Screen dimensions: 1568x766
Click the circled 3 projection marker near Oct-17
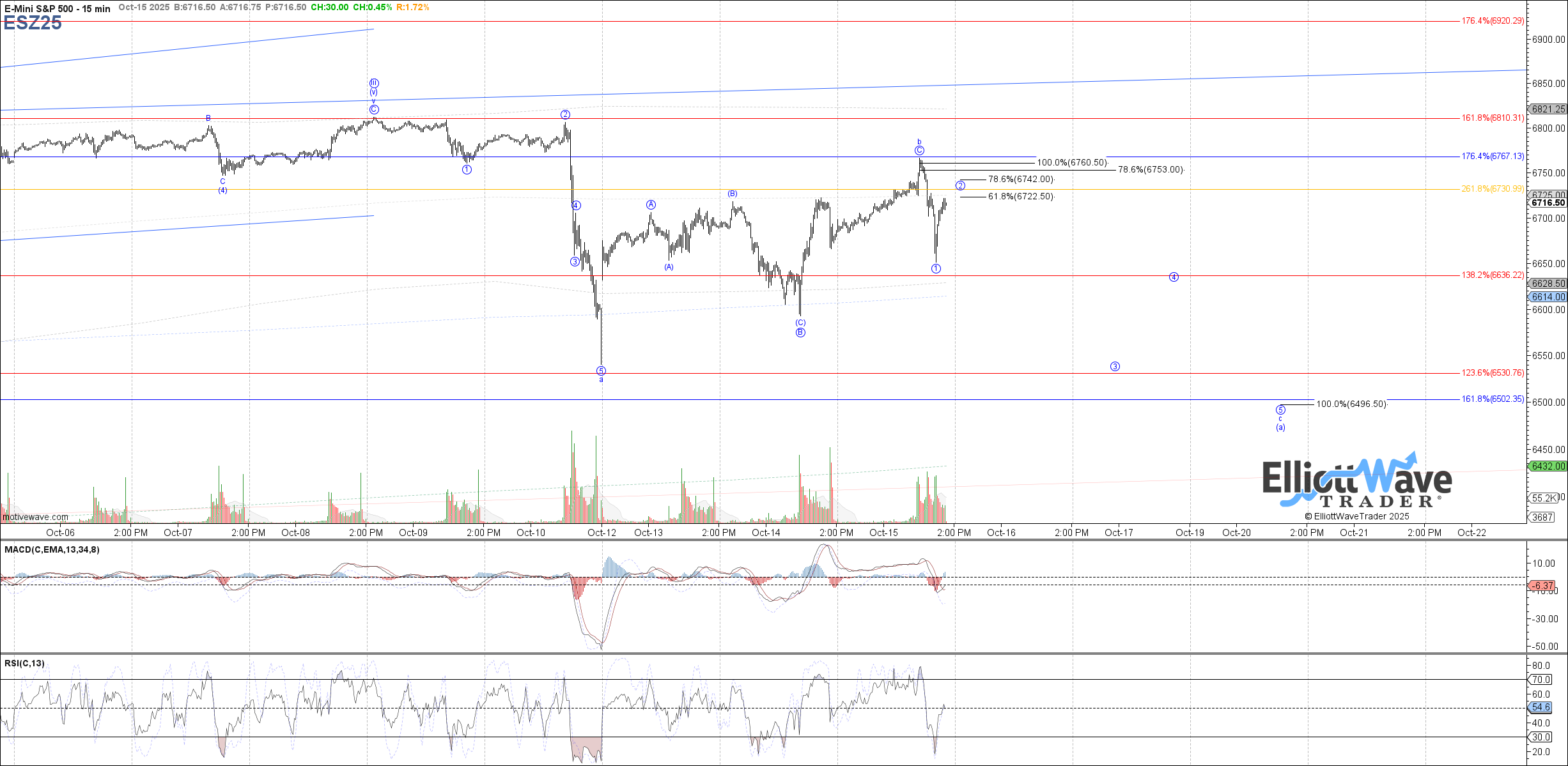click(x=1115, y=367)
